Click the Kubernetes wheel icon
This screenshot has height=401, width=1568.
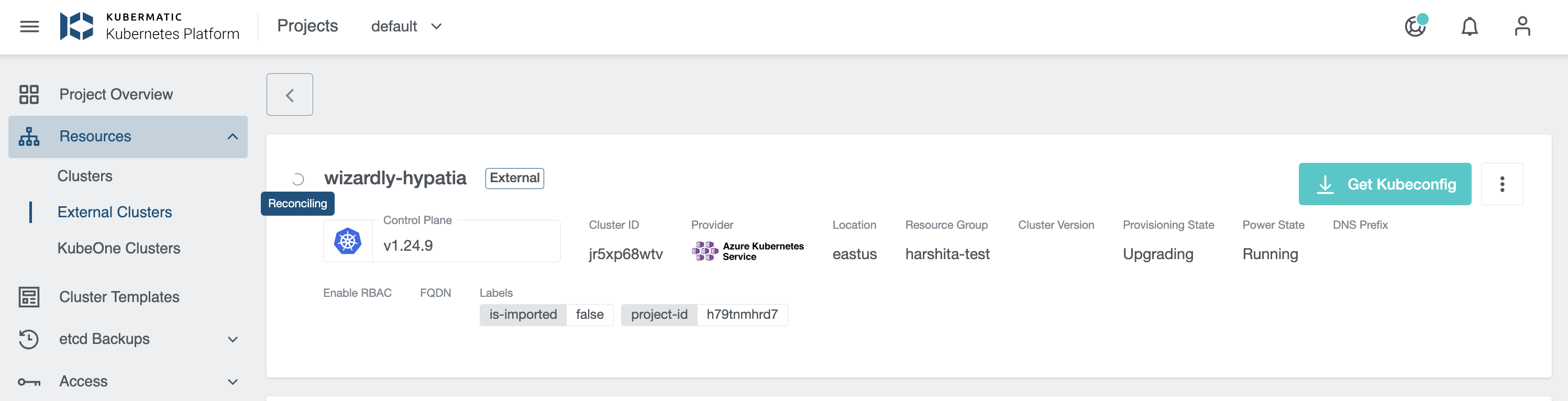coord(348,241)
